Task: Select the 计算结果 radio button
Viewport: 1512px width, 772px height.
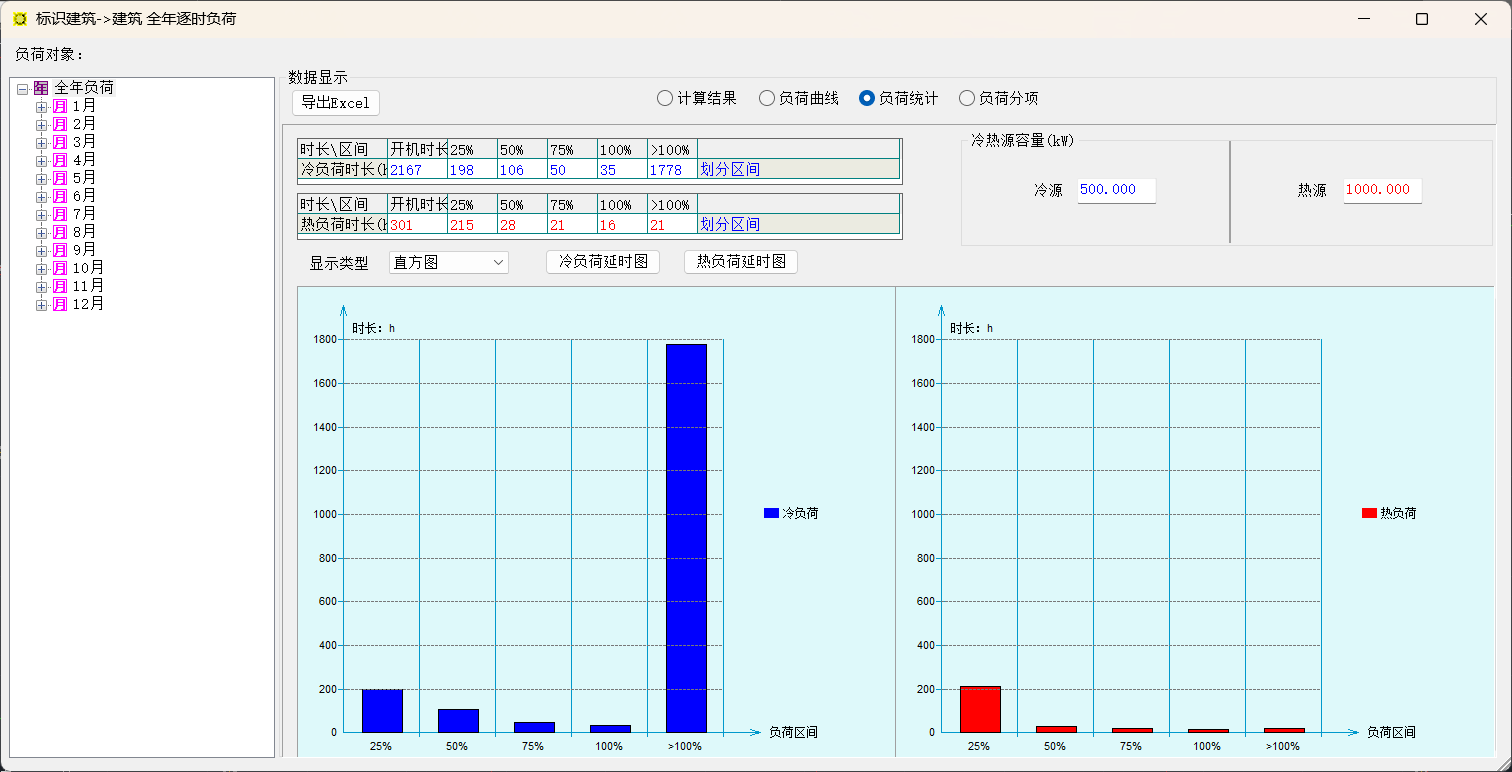Action: (x=665, y=98)
